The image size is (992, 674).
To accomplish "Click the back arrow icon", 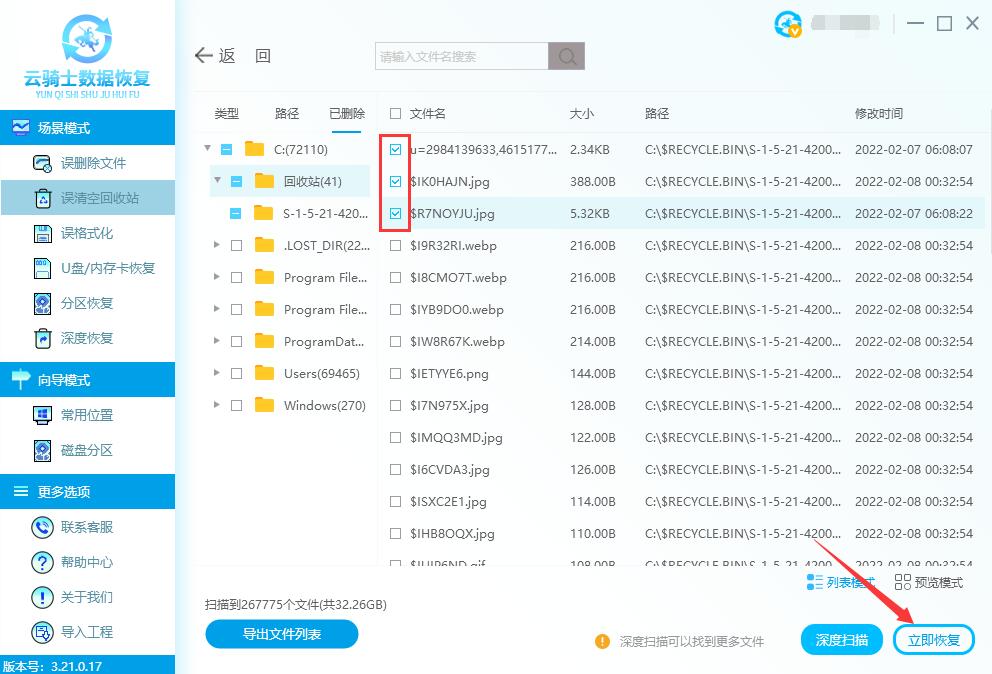I will (x=203, y=56).
